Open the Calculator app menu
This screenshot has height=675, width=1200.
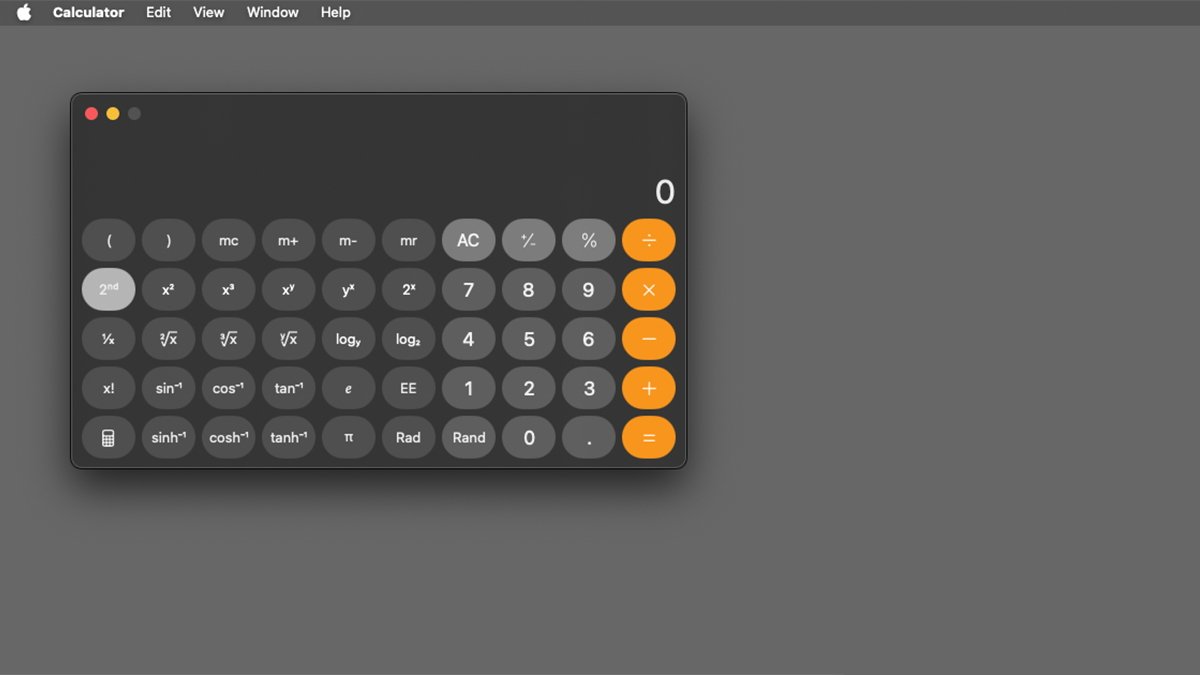pos(88,12)
